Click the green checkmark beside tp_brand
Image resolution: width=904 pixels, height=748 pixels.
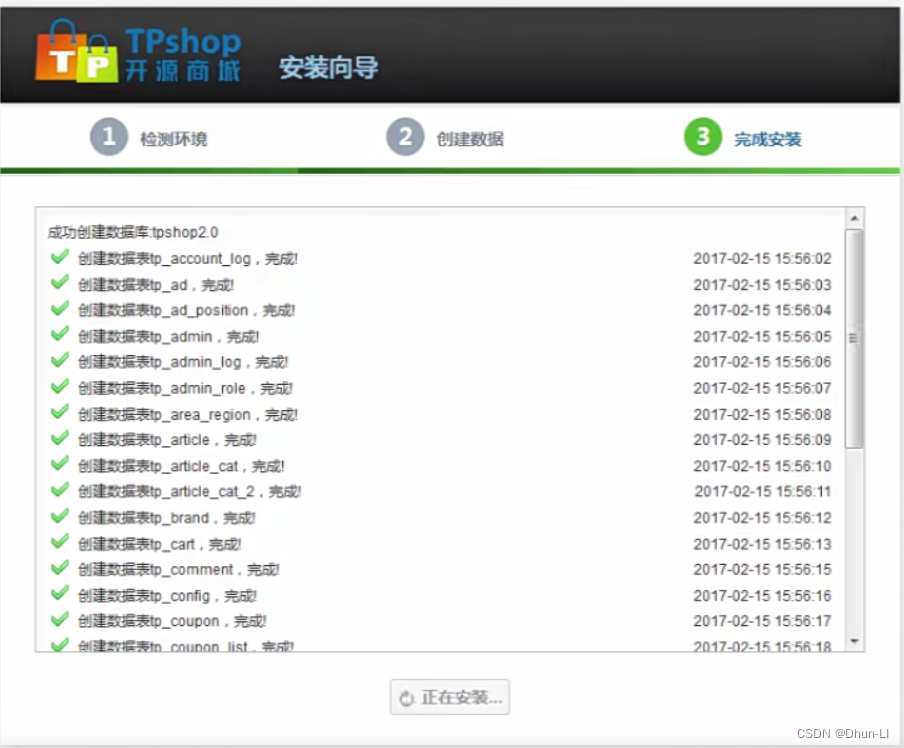pos(57,518)
